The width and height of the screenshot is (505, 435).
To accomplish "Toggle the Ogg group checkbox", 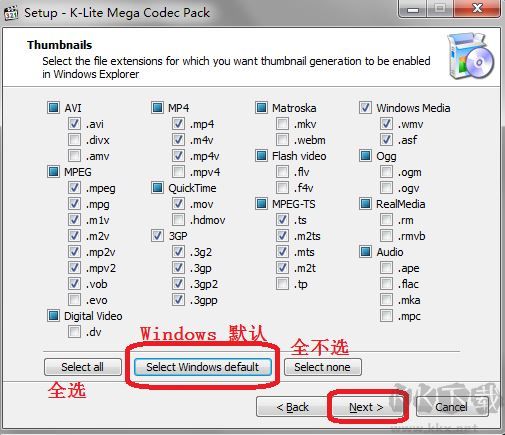I will point(365,156).
